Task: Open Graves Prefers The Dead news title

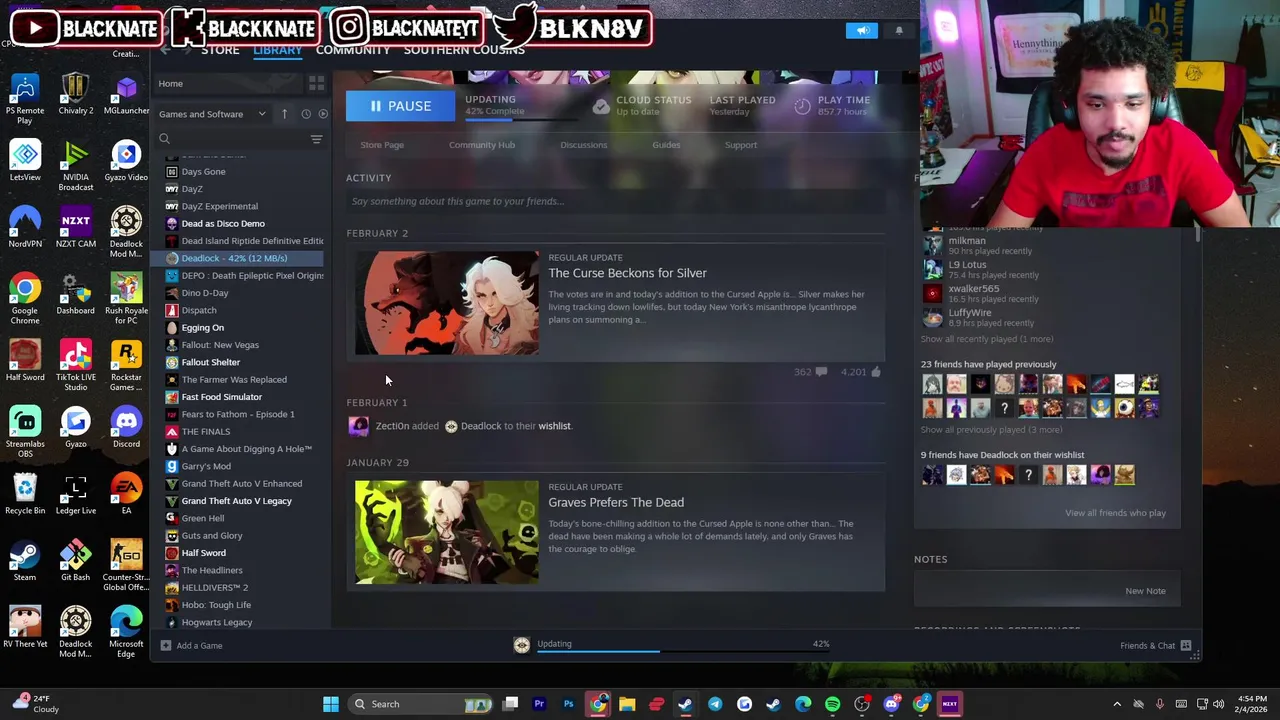Action: [616, 502]
